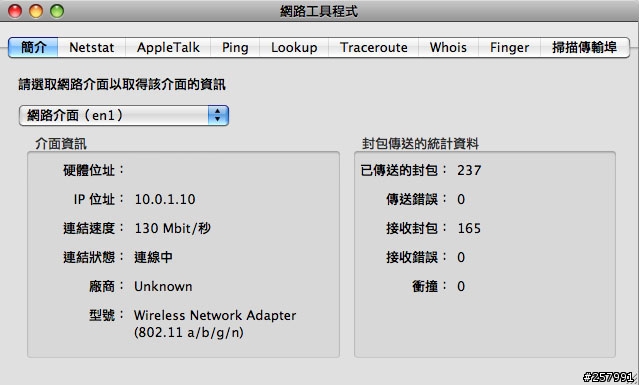
Task: Click the model text Wireless Network Adapter
Action: (x=215, y=315)
